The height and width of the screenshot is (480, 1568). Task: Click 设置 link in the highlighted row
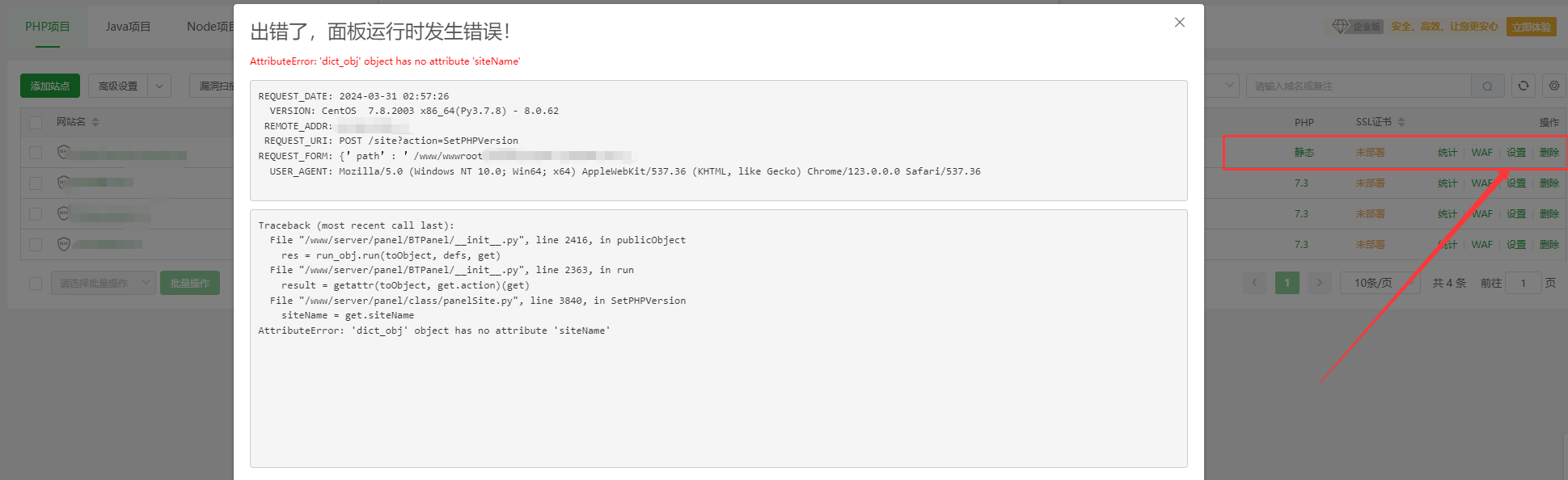pyautogui.click(x=1516, y=153)
